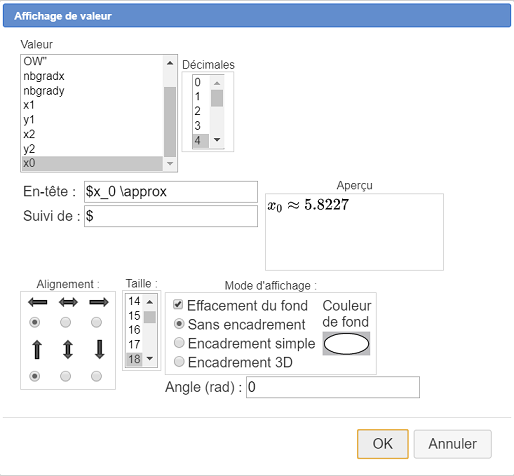This screenshot has width=514, height=476.
Task: Choose the middle vertical alignment radio button
Action: [65, 376]
